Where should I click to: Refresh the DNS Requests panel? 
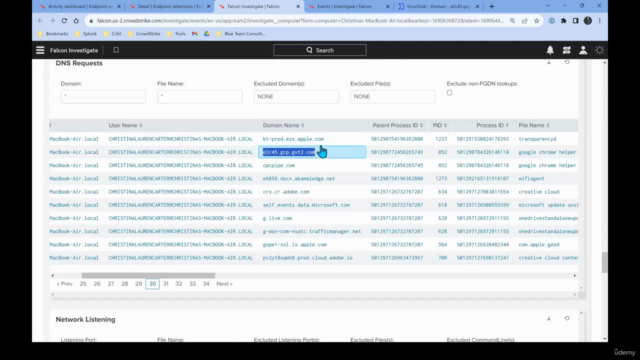coord(567,62)
